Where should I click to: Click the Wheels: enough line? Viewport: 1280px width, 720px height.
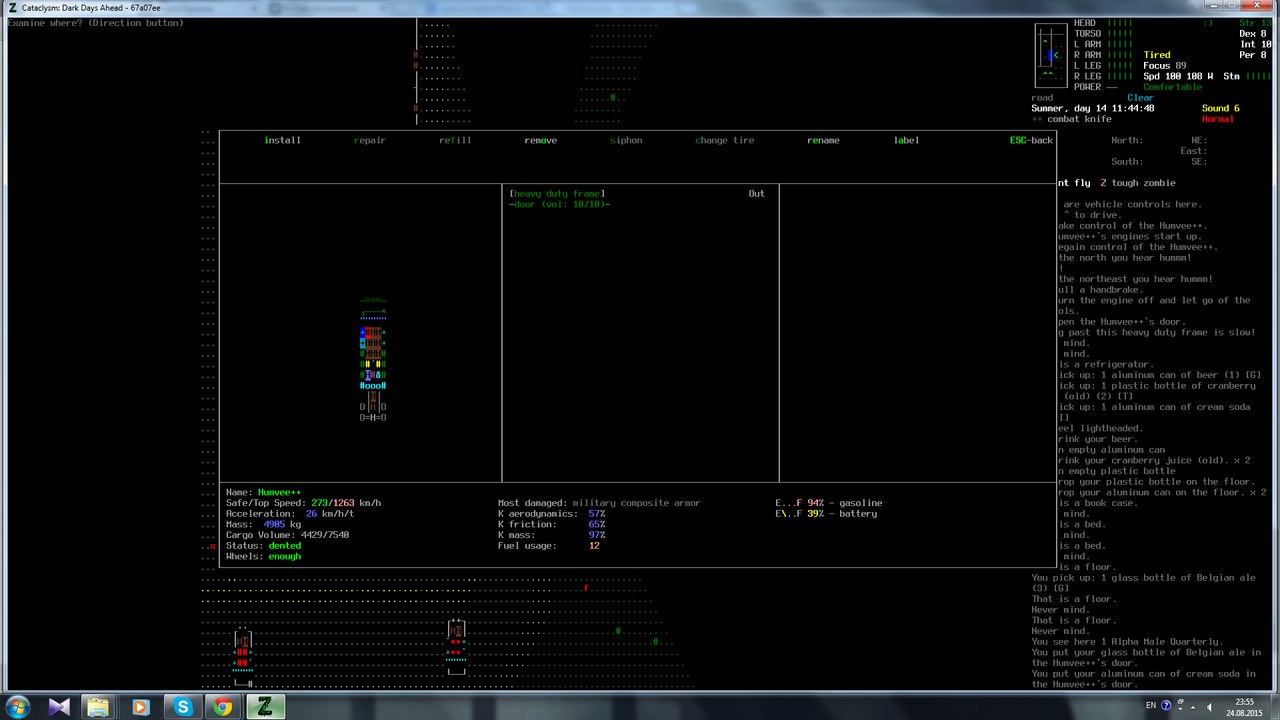[263, 556]
